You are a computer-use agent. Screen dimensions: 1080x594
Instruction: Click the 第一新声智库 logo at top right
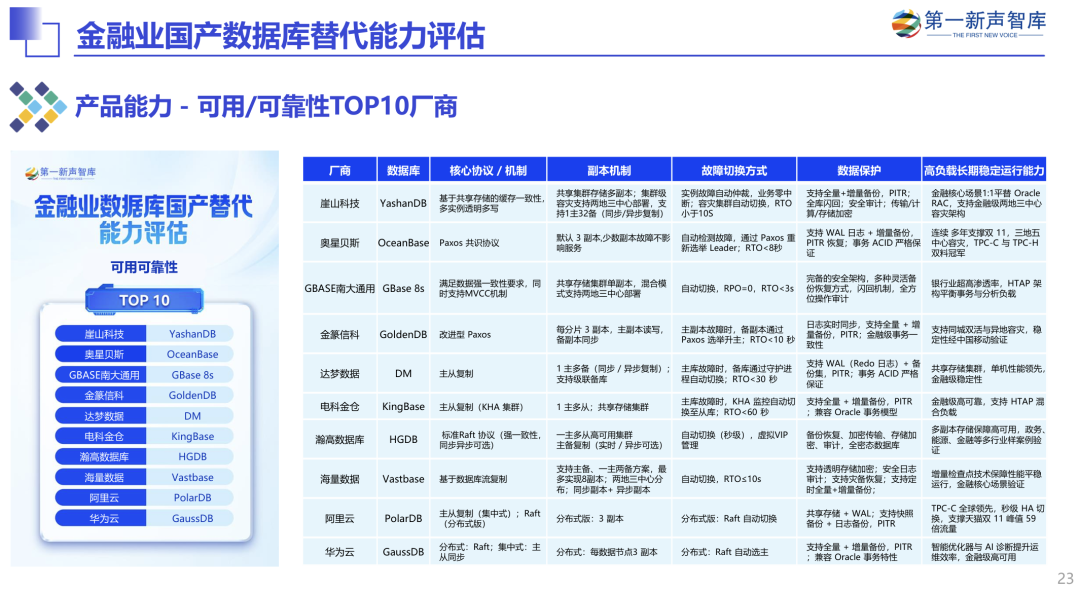pyautogui.click(x=968, y=23)
